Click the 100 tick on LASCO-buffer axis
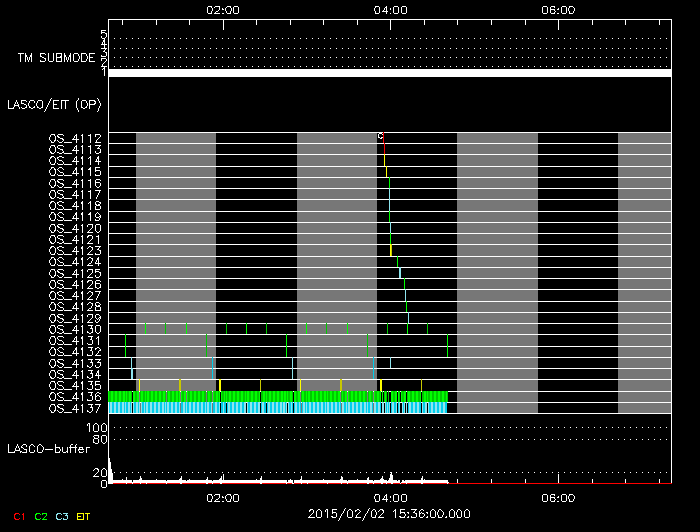700x532 pixels. [x=97, y=428]
